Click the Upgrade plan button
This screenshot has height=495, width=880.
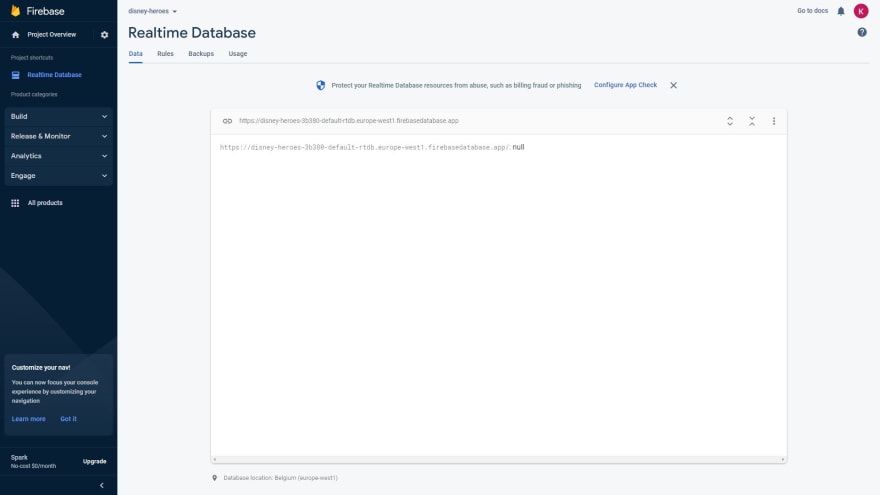point(94,461)
